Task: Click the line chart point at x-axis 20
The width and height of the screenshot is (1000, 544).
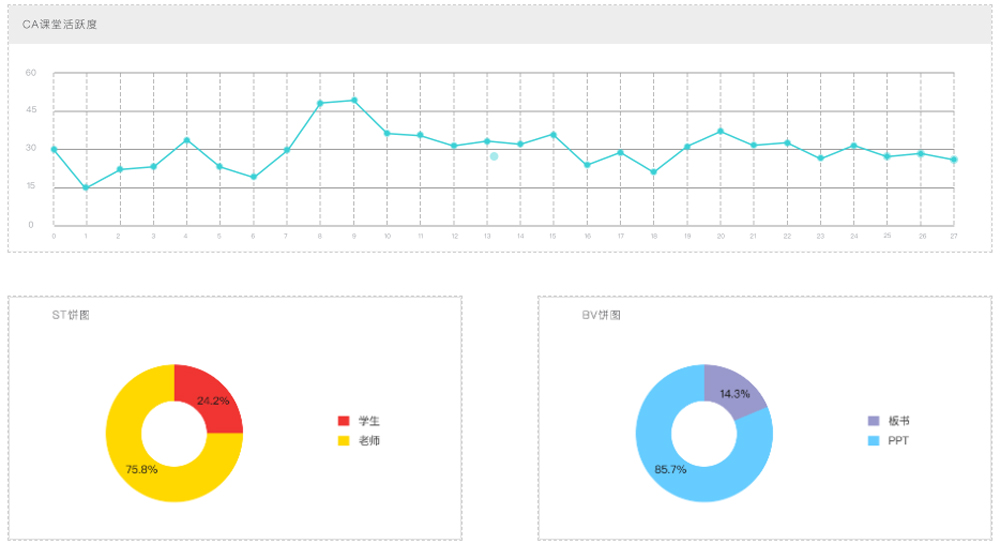Action: pyautogui.click(x=720, y=131)
